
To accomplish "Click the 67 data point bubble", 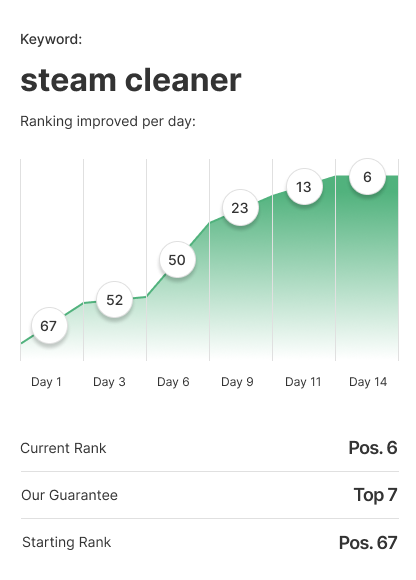I will (x=49, y=326).
